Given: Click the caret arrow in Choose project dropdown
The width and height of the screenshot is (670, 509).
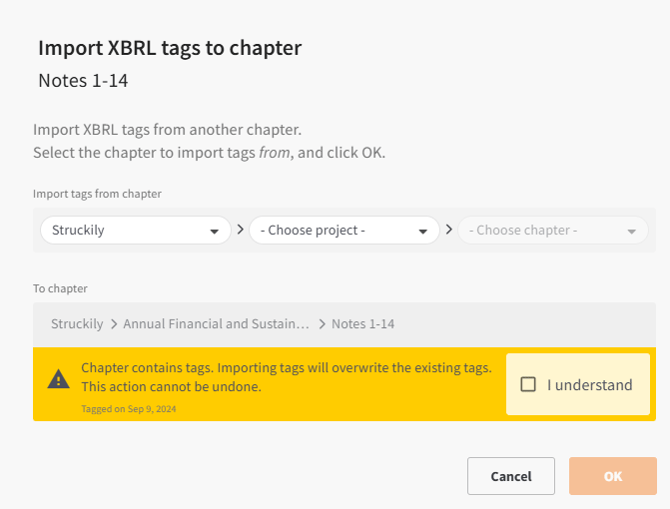Looking at the screenshot, I should [424, 231].
